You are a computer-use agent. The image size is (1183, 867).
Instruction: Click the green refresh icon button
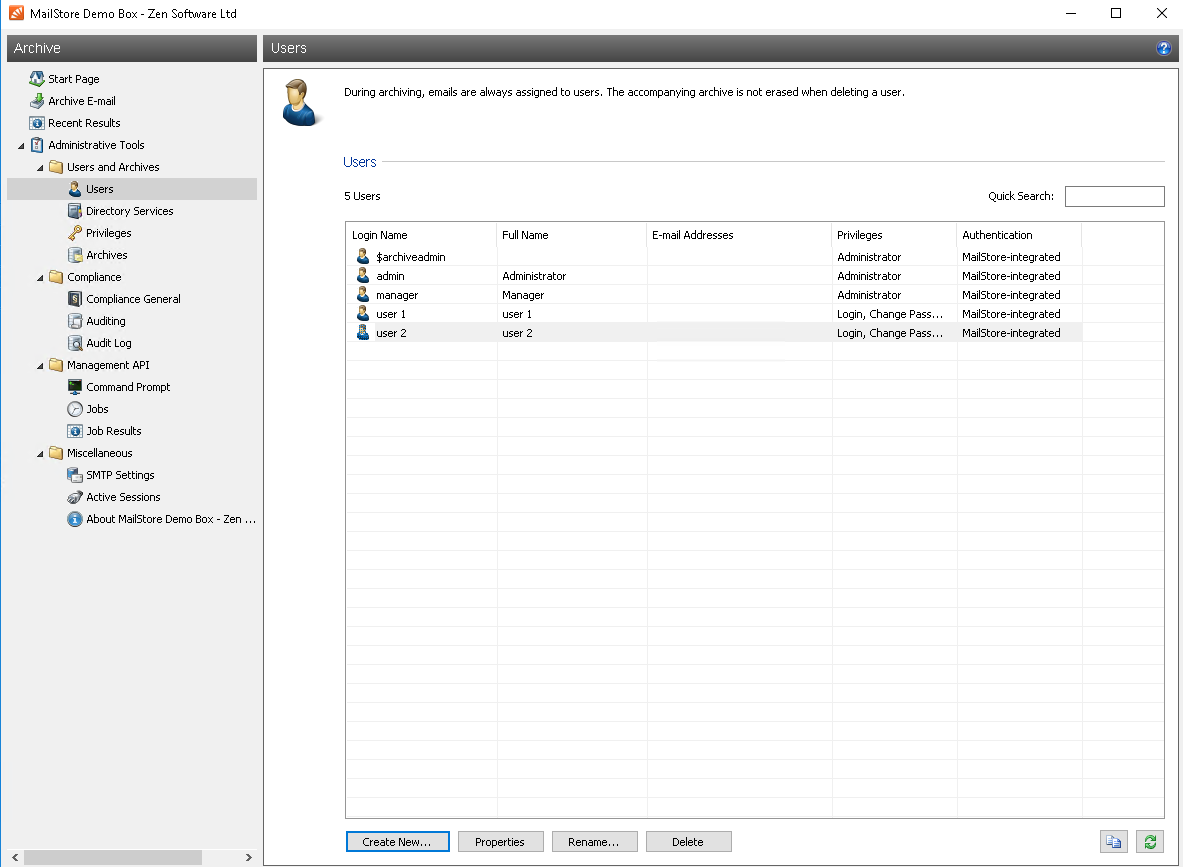click(x=1150, y=841)
